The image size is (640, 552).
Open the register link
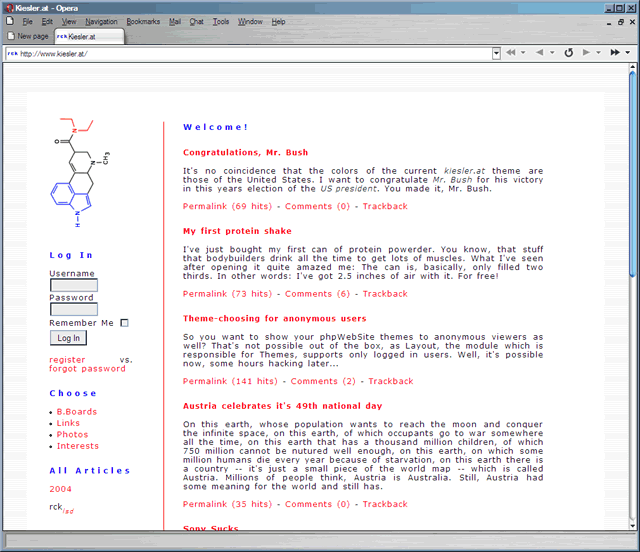click(67, 360)
